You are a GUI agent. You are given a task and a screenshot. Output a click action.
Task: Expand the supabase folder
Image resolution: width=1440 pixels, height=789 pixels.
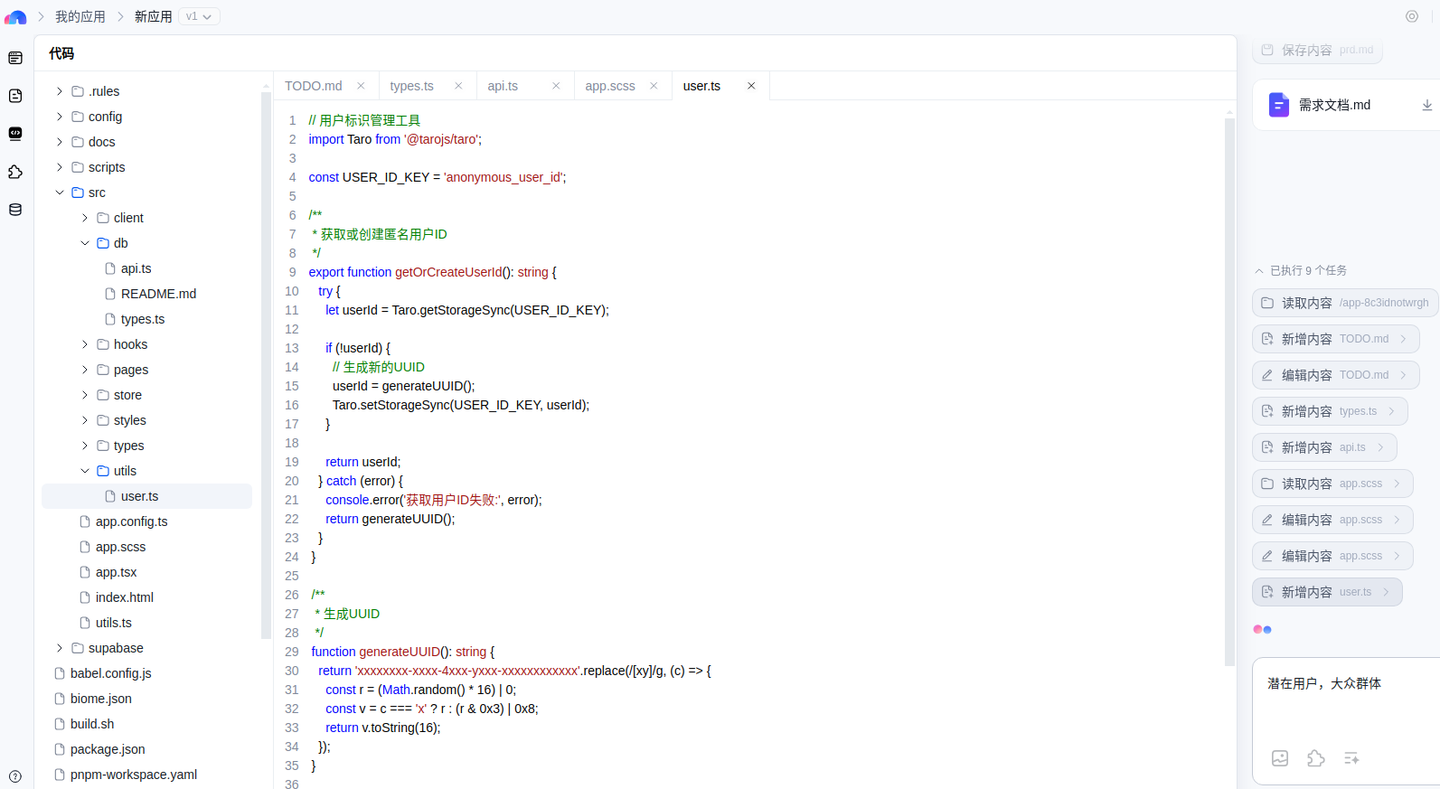pos(60,648)
